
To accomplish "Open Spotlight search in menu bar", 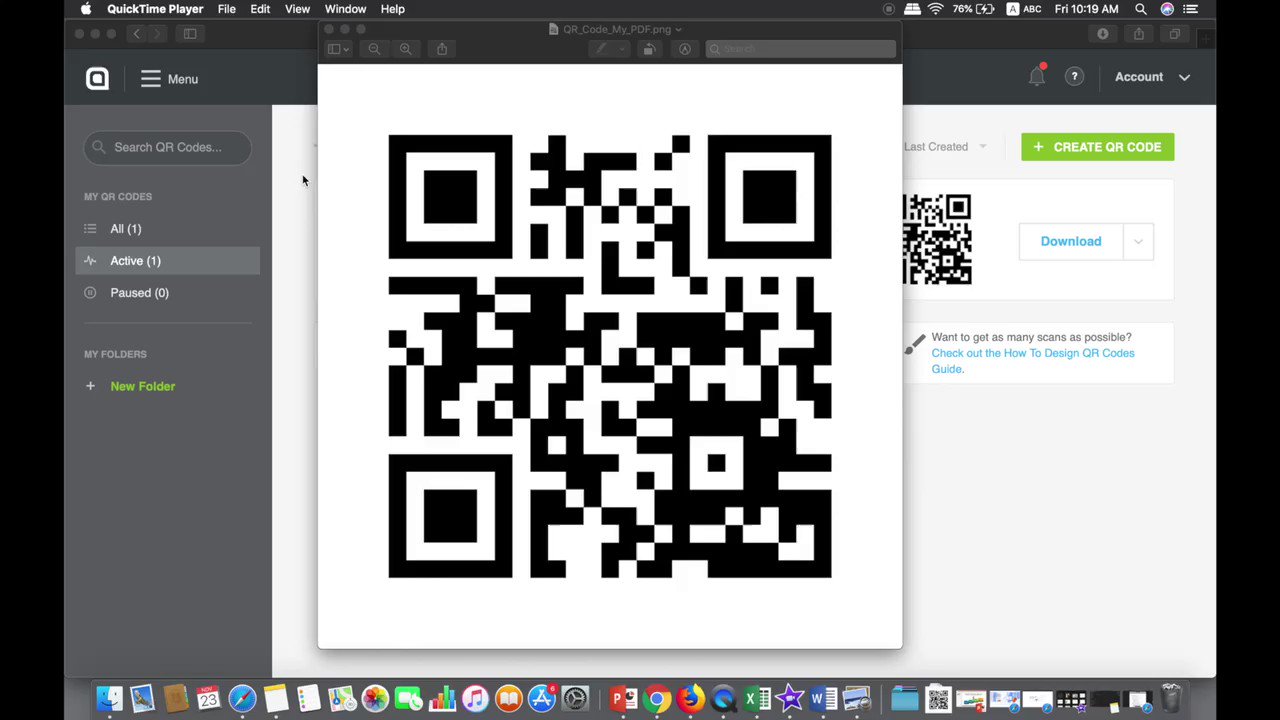I will [x=1141, y=9].
